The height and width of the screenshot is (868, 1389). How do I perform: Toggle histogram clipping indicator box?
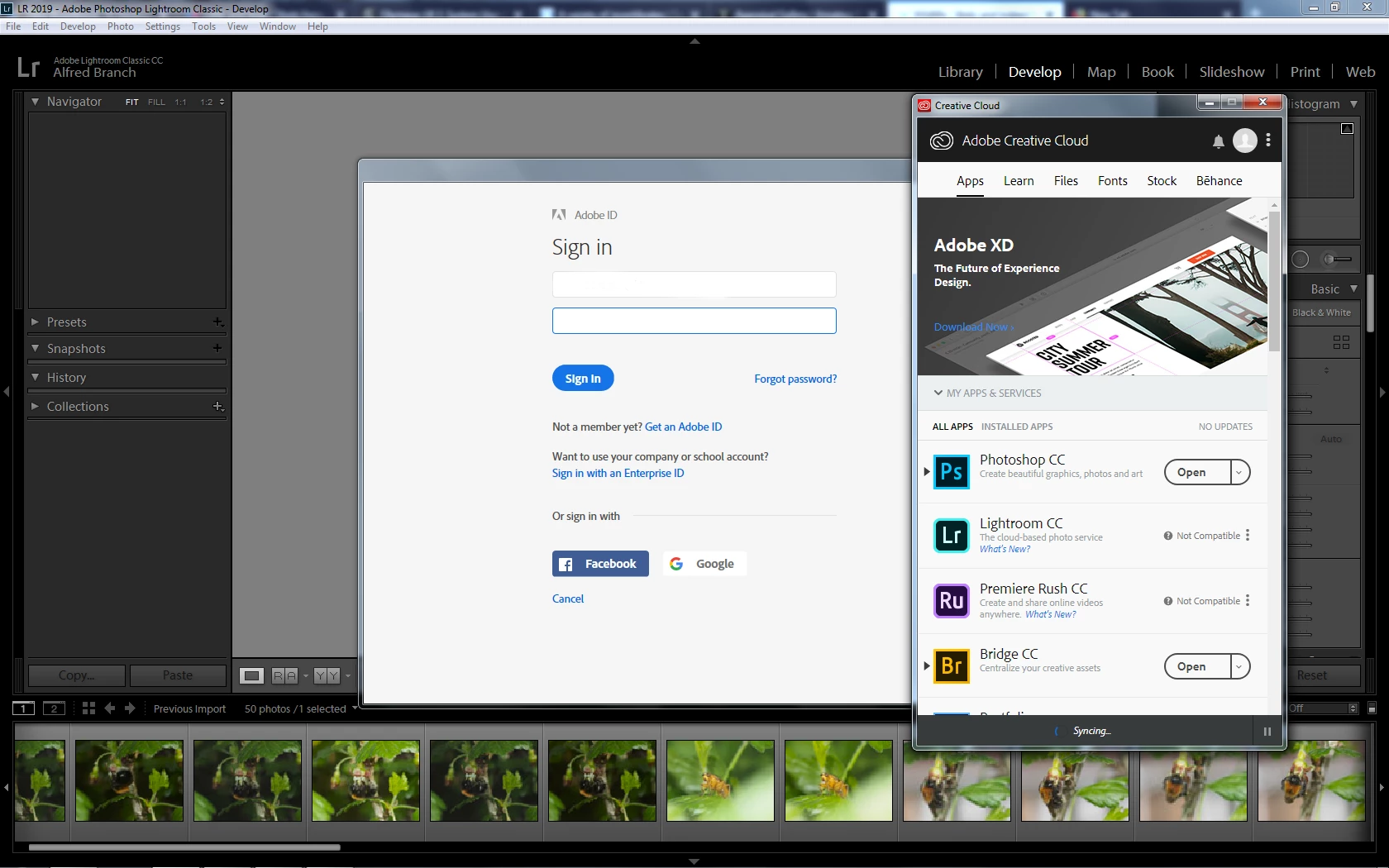(1347, 128)
